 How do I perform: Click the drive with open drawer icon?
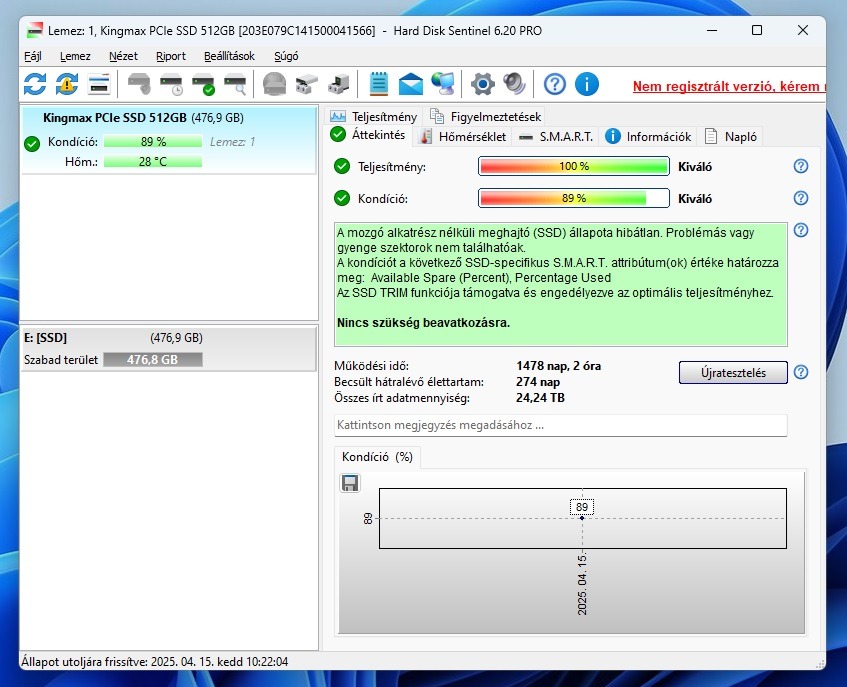306,84
